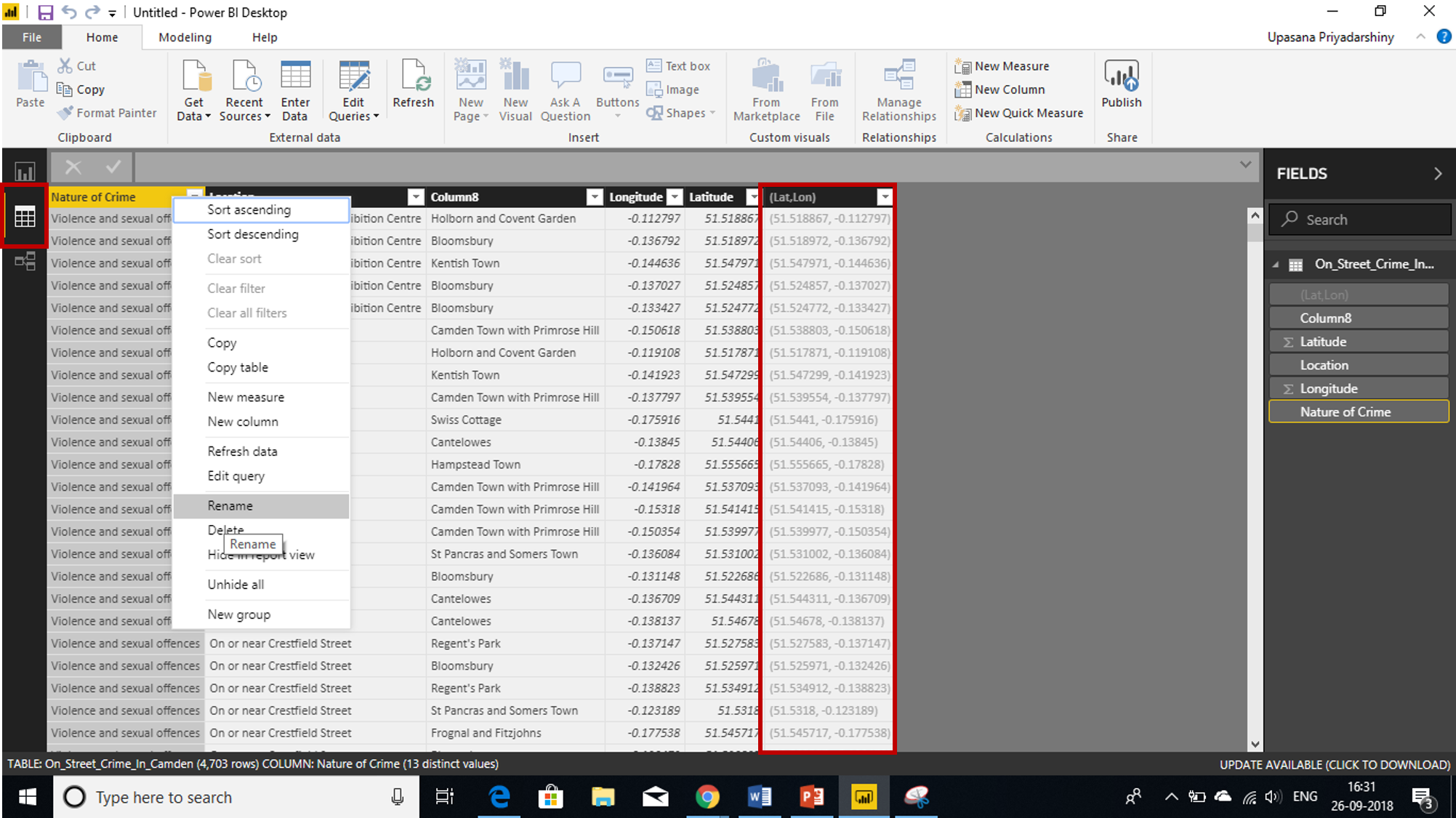Click the Windows Start button
This screenshot has width=1456, height=818.
[28, 797]
